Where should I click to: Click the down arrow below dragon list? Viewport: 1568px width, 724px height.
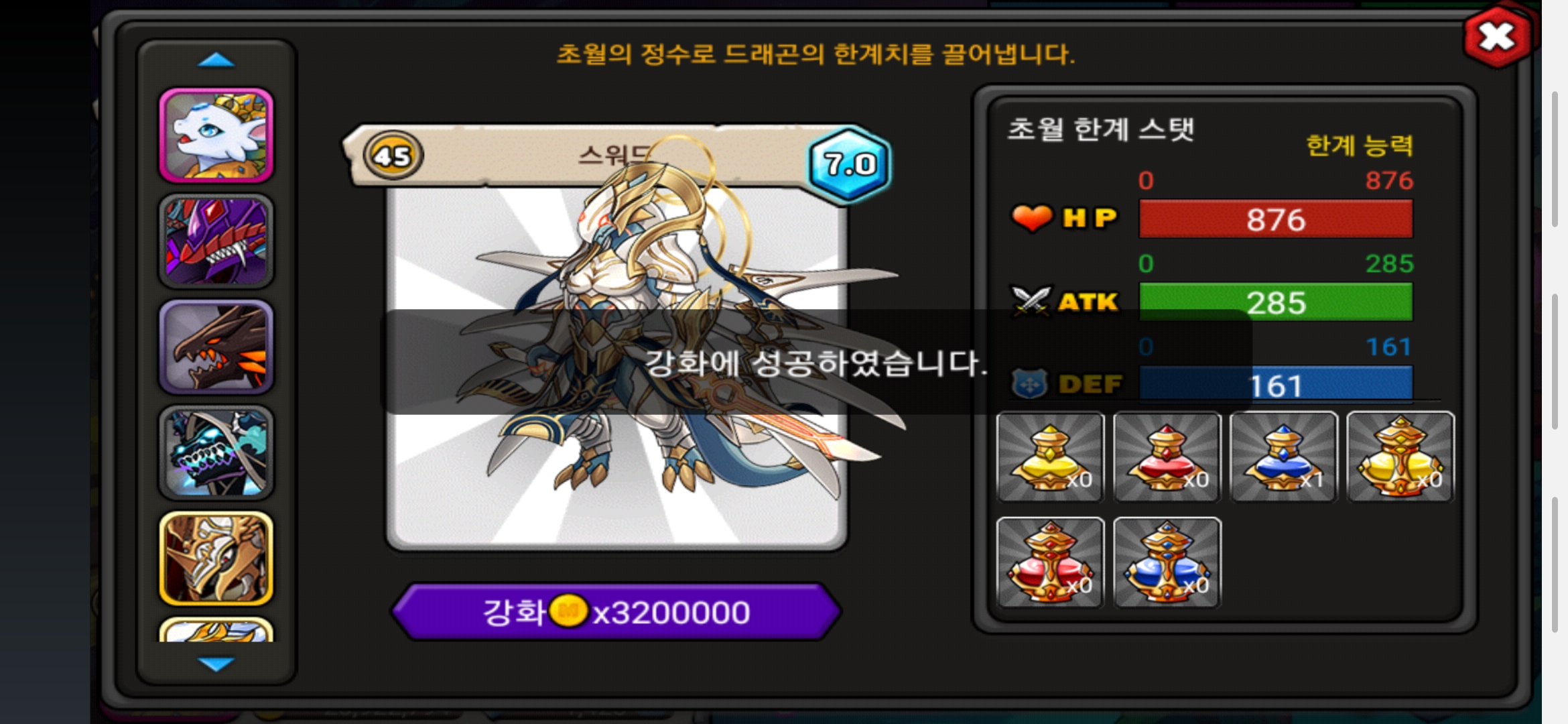click(x=216, y=664)
